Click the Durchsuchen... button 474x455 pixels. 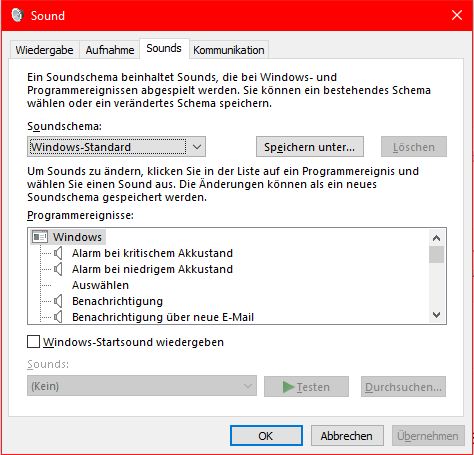click(403, 387)
